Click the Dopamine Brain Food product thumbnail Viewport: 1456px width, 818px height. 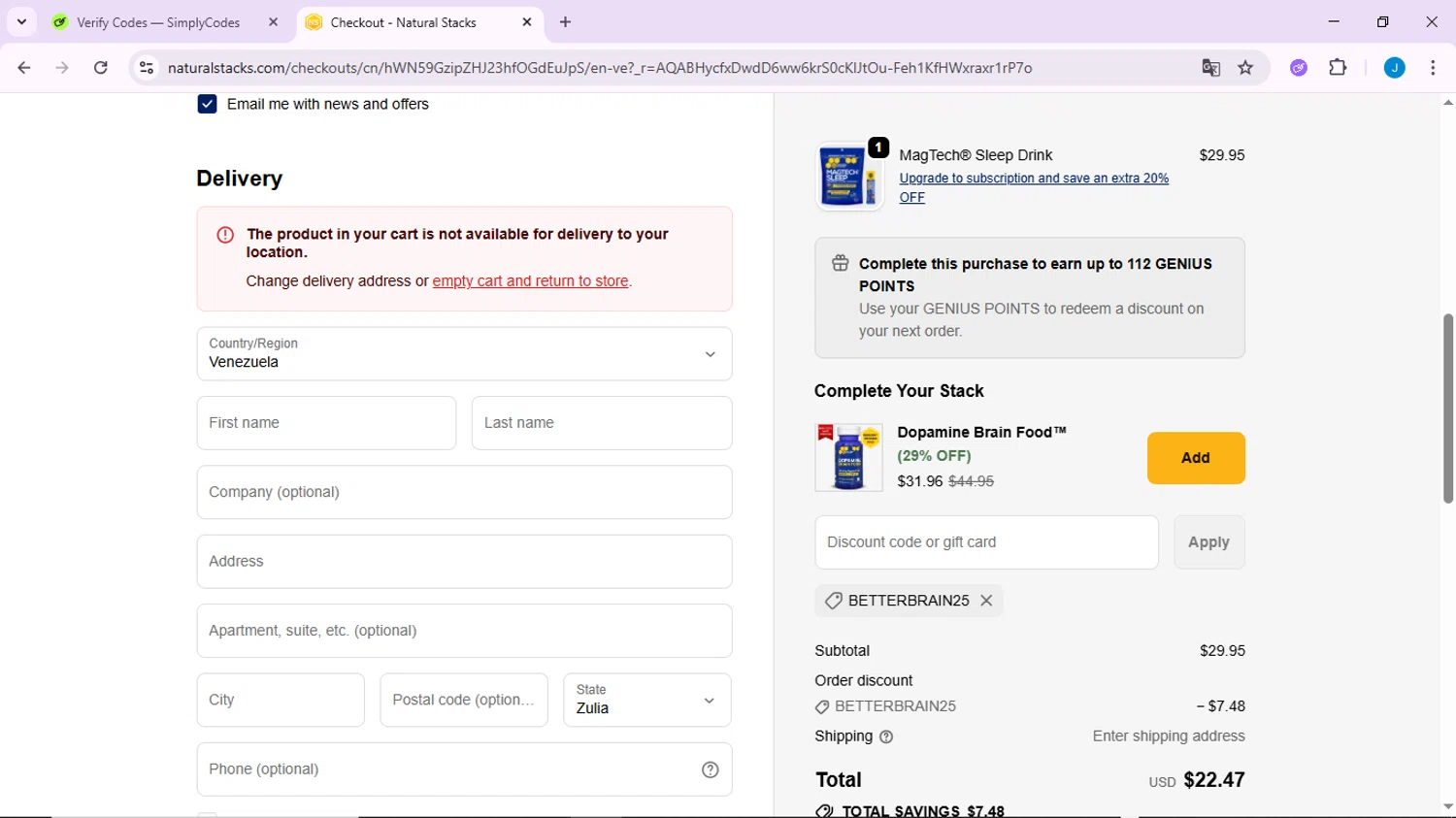pyautogui.click(x=849, y=457)
